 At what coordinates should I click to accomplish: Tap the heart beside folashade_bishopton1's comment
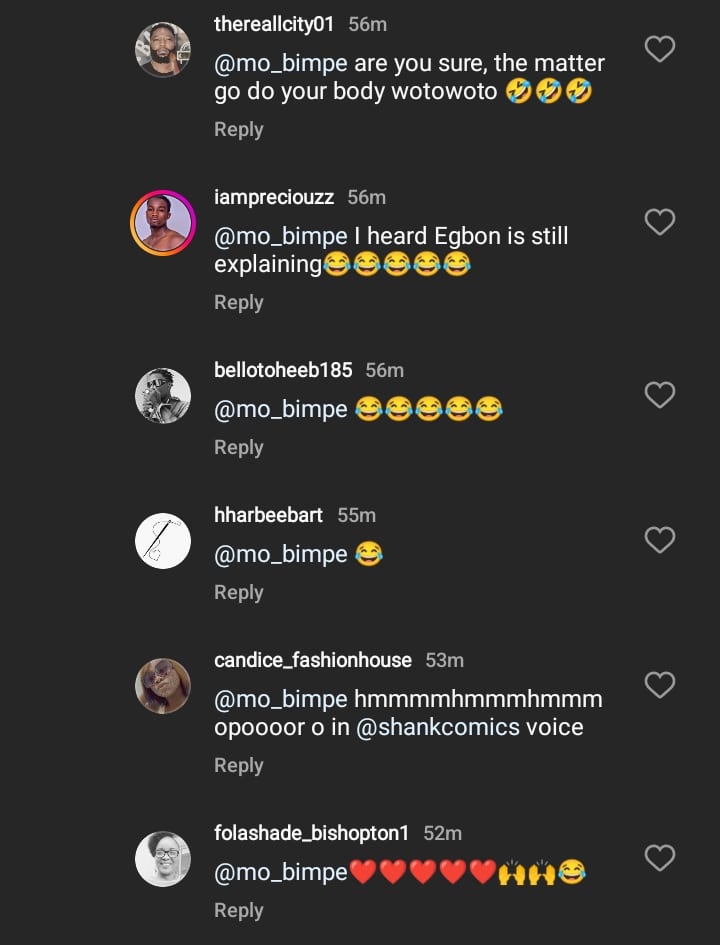click(660, 858)
